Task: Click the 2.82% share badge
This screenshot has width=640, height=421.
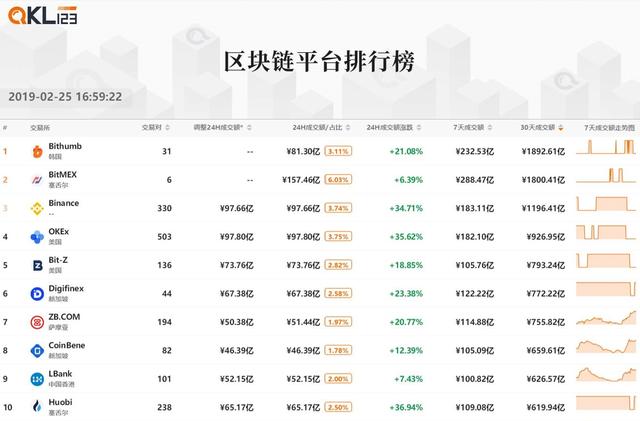Action: click(x=338, y=265)
